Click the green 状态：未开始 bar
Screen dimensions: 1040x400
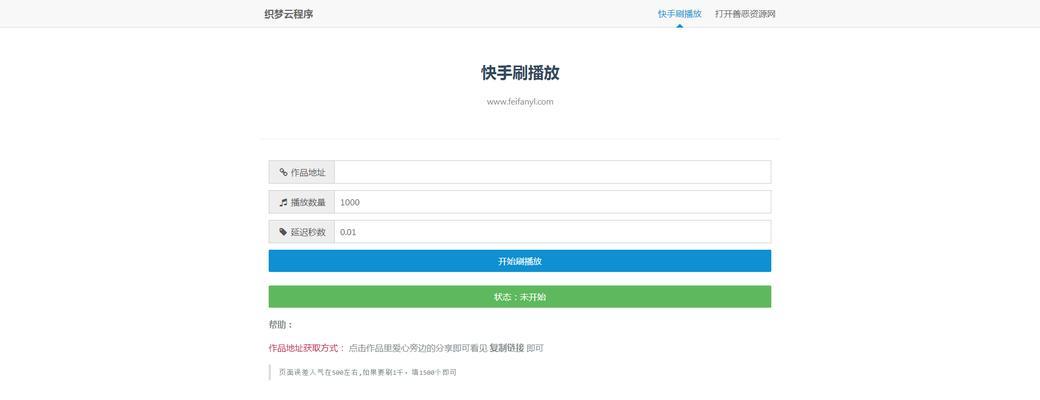click(x=519, y=297)
